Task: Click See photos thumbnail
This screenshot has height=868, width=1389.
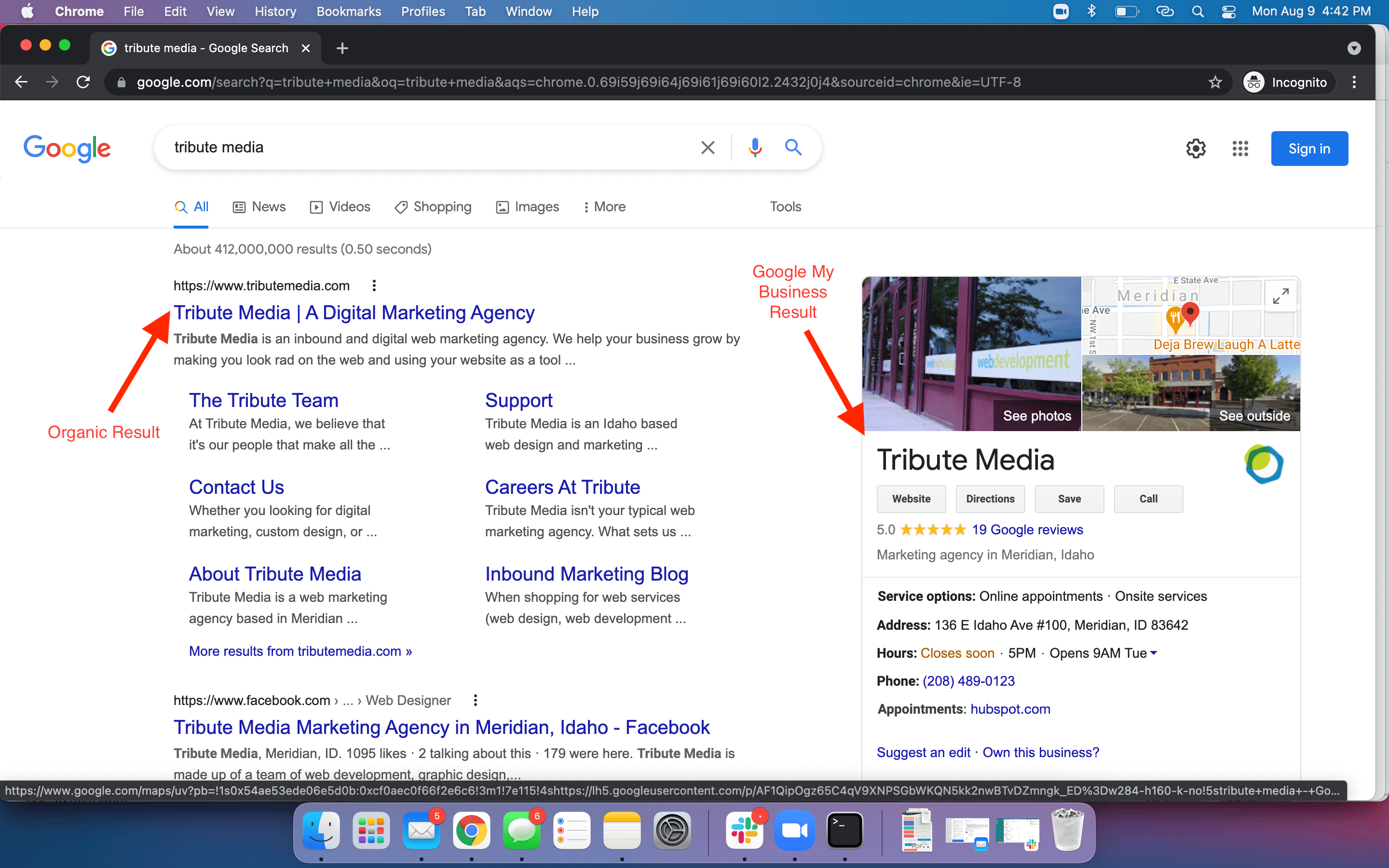Action: point(971,353)
